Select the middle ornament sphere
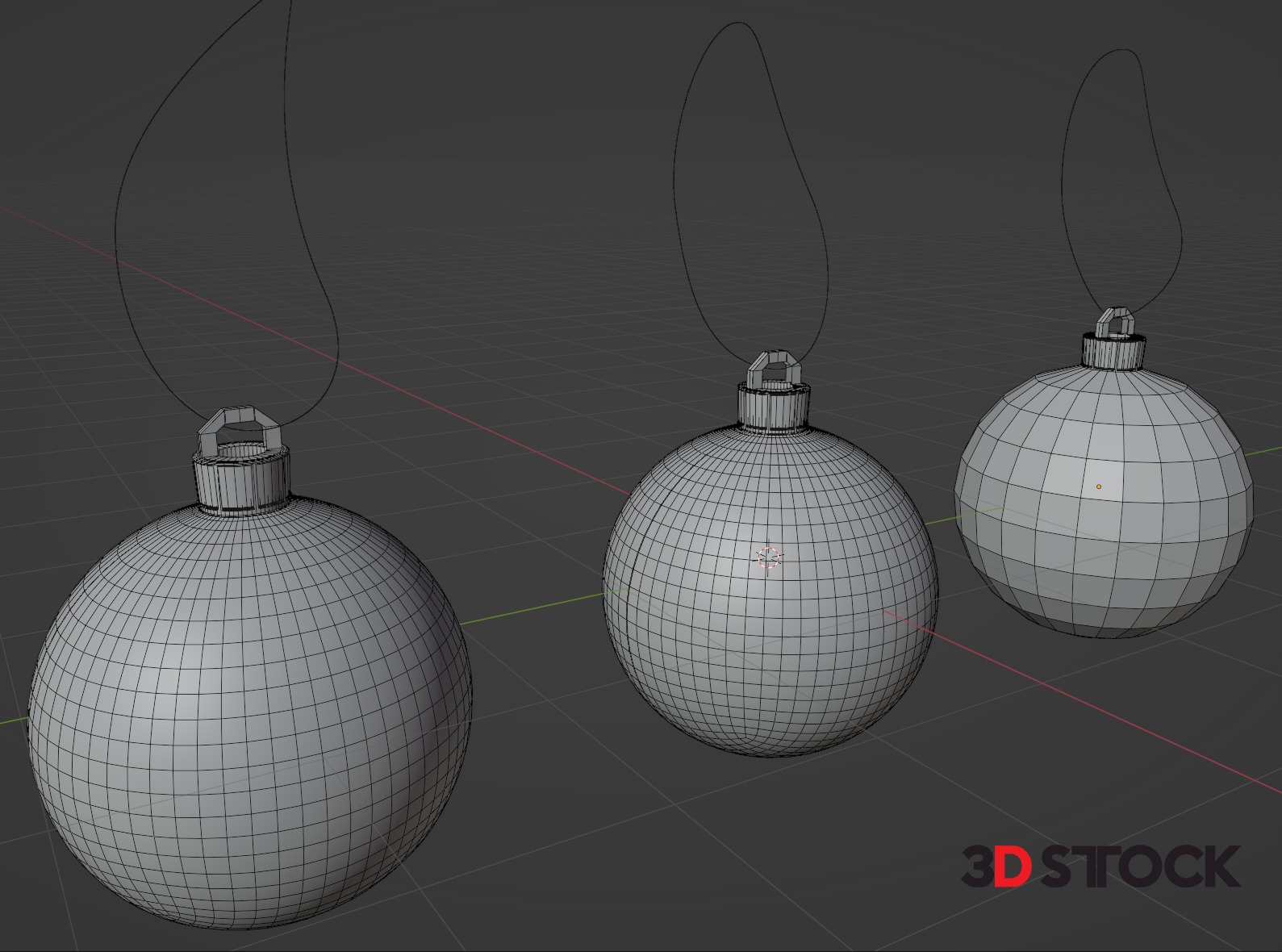The width and height of the screenshot is (1282, 952). pos(770,591)
